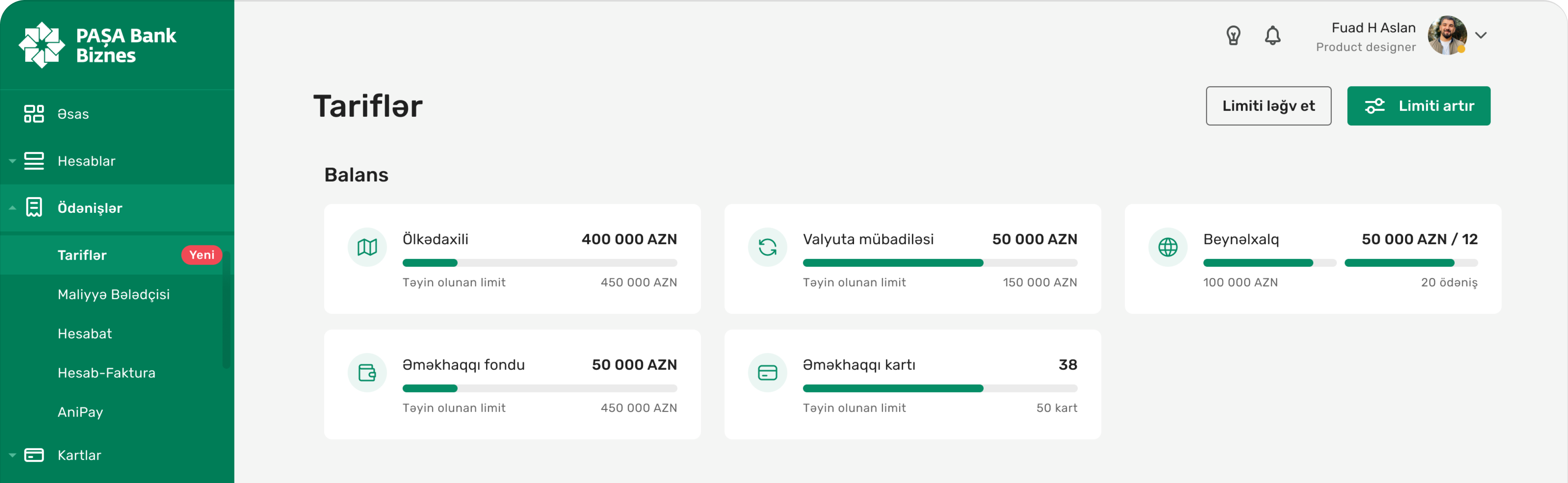Click the Əməkhaqqı fondu wallet icon
This screenshot has height=483, width=1568.
pyautogui.click(x=367, y=372)
